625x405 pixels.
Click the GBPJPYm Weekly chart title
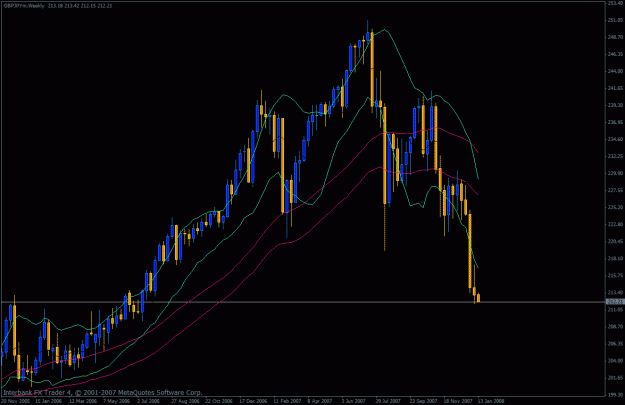57,6
